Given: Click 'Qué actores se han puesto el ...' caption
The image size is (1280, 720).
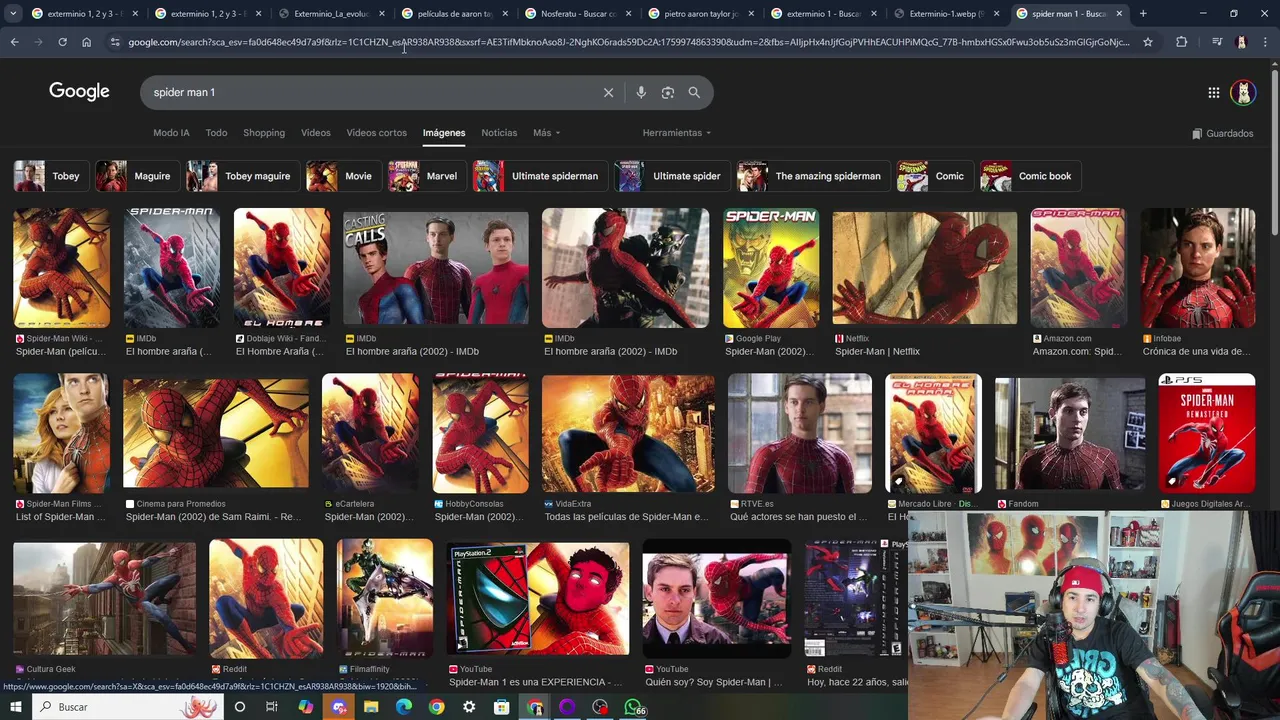Looking at the screenshot, I should (x=799, y=517).
